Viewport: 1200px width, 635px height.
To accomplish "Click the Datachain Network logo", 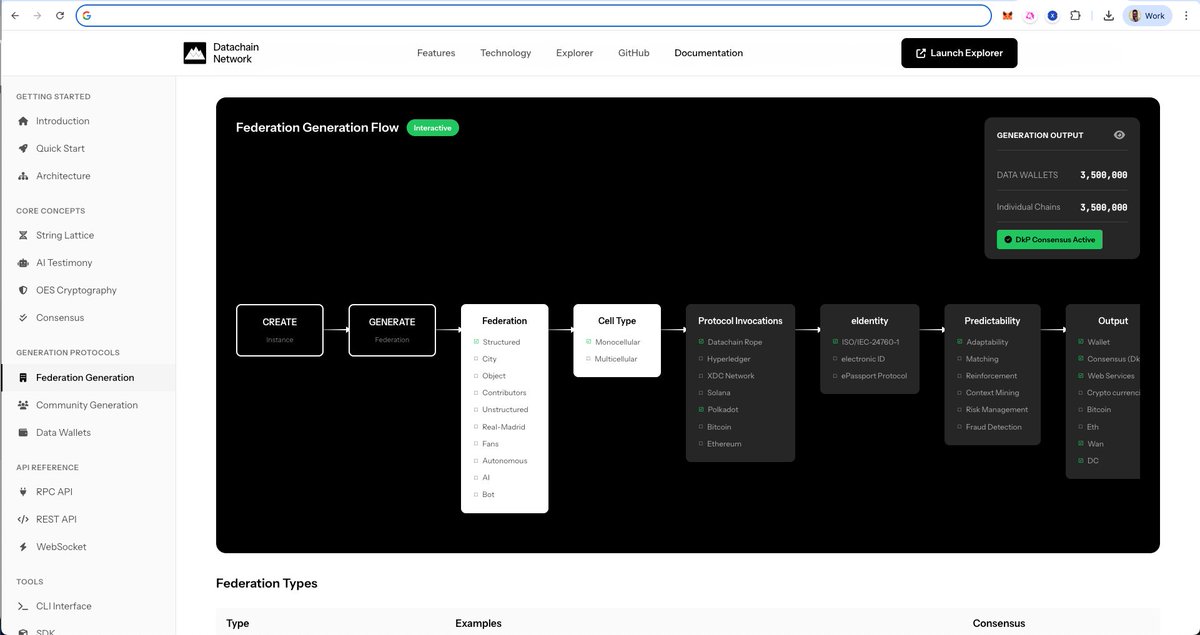I will [221, 53].
